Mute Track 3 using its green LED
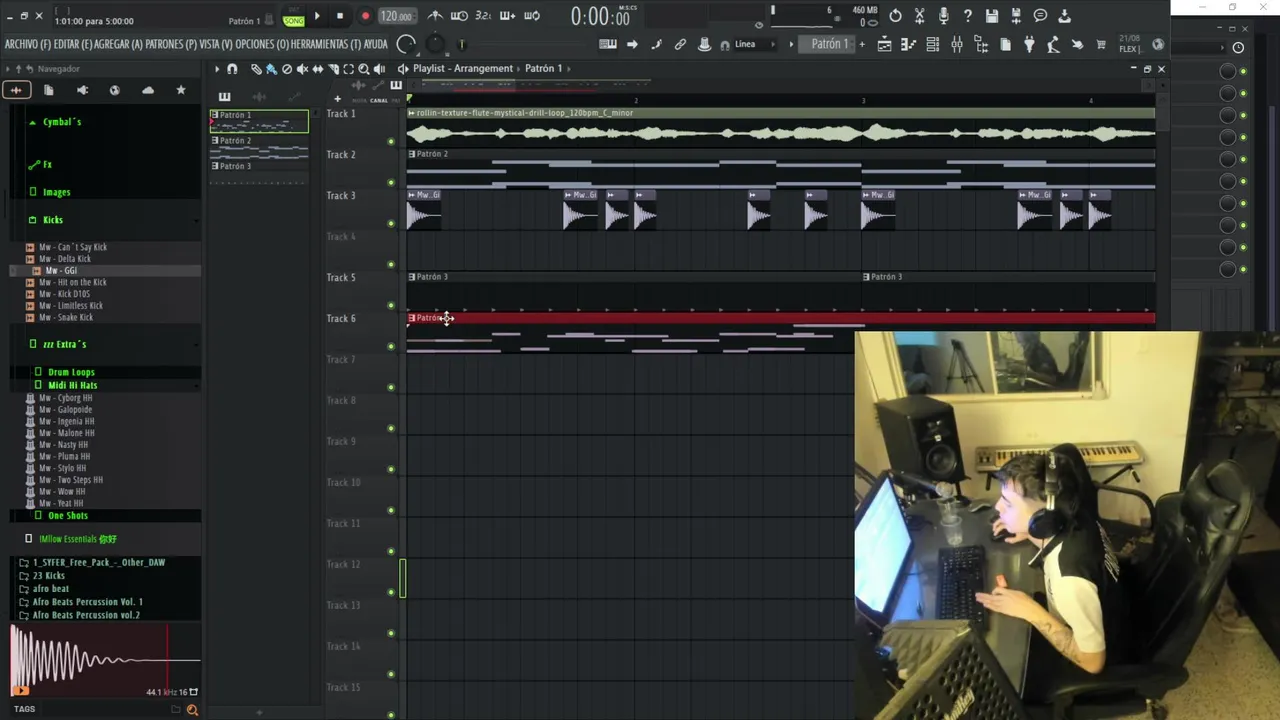The width and height of the screenshot is (1280, 720). pyautogui.click(x=391, y=223)
